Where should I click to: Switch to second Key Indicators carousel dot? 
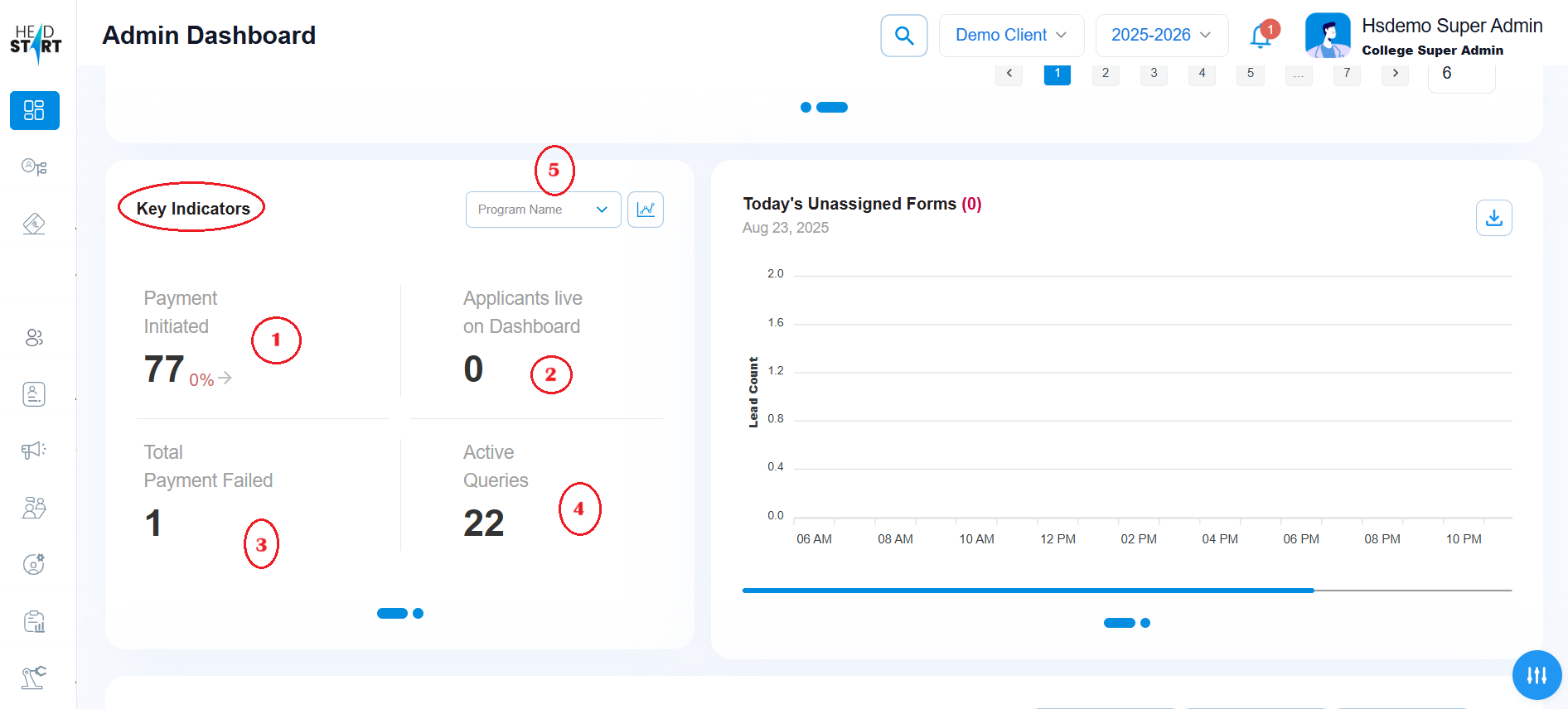(419, 614)
